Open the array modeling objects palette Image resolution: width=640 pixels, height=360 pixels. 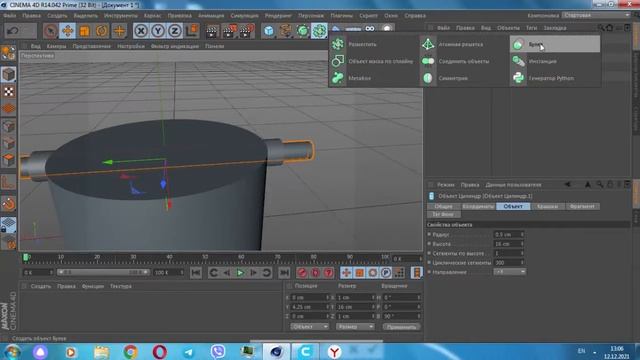pos(319,31)
